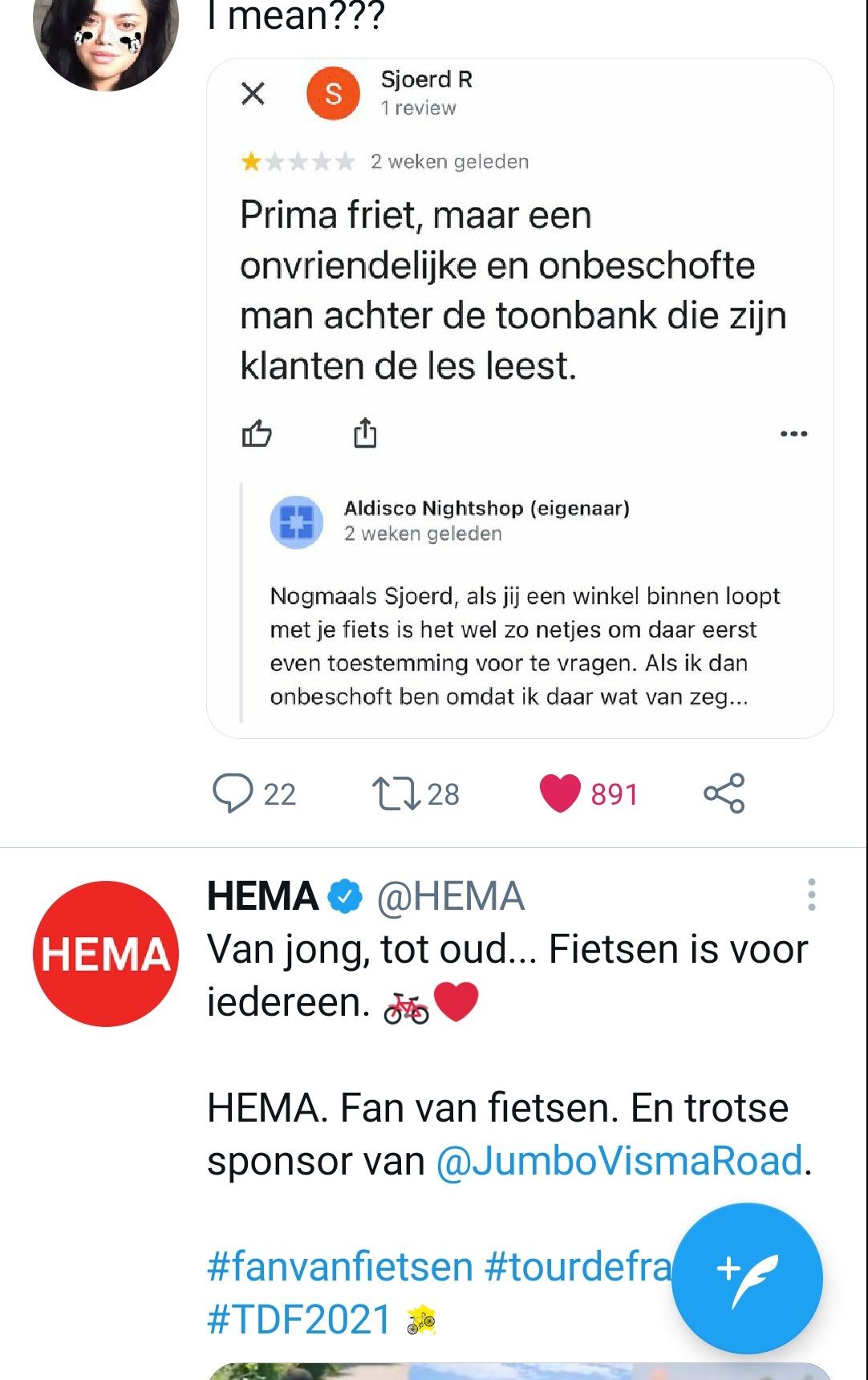868x1380 pixels.
Task: Open the review's three-dot options
Action: click(x=793, y=434)
